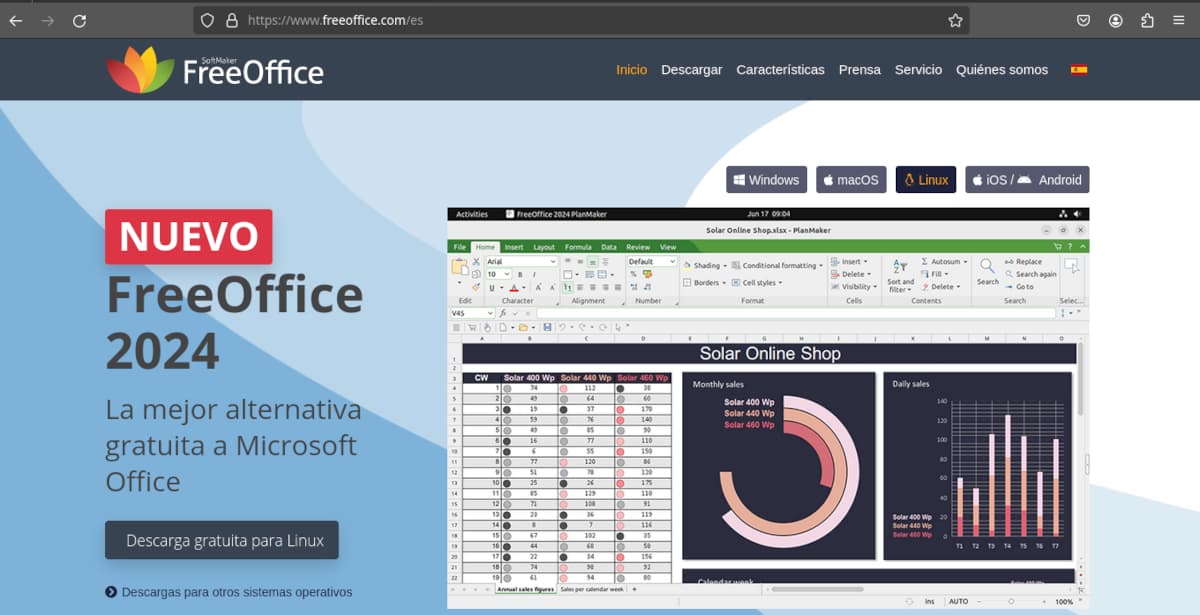Click the Italic I icon in Character group

tap(535, 274)
